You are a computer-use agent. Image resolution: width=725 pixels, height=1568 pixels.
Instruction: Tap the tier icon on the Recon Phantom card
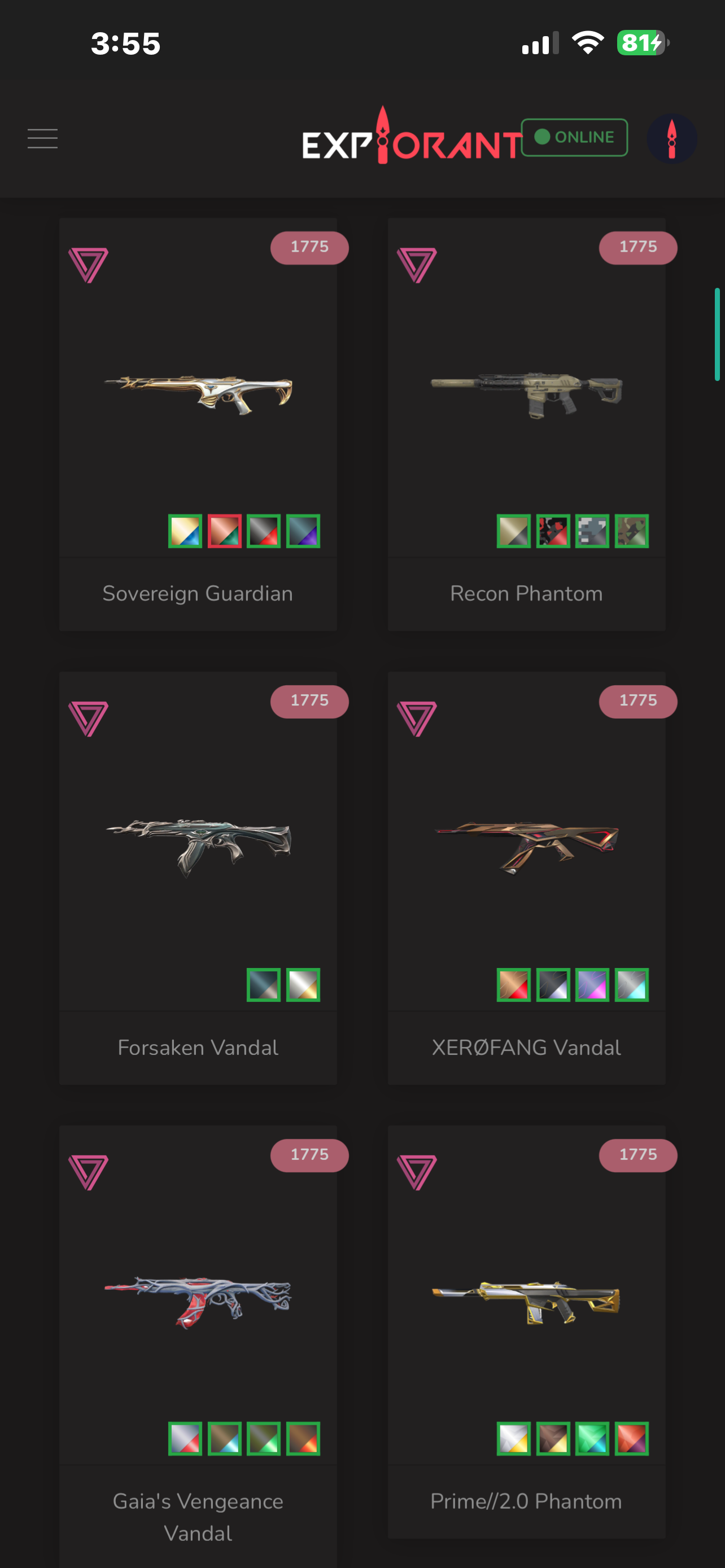(x=417, y=265)
